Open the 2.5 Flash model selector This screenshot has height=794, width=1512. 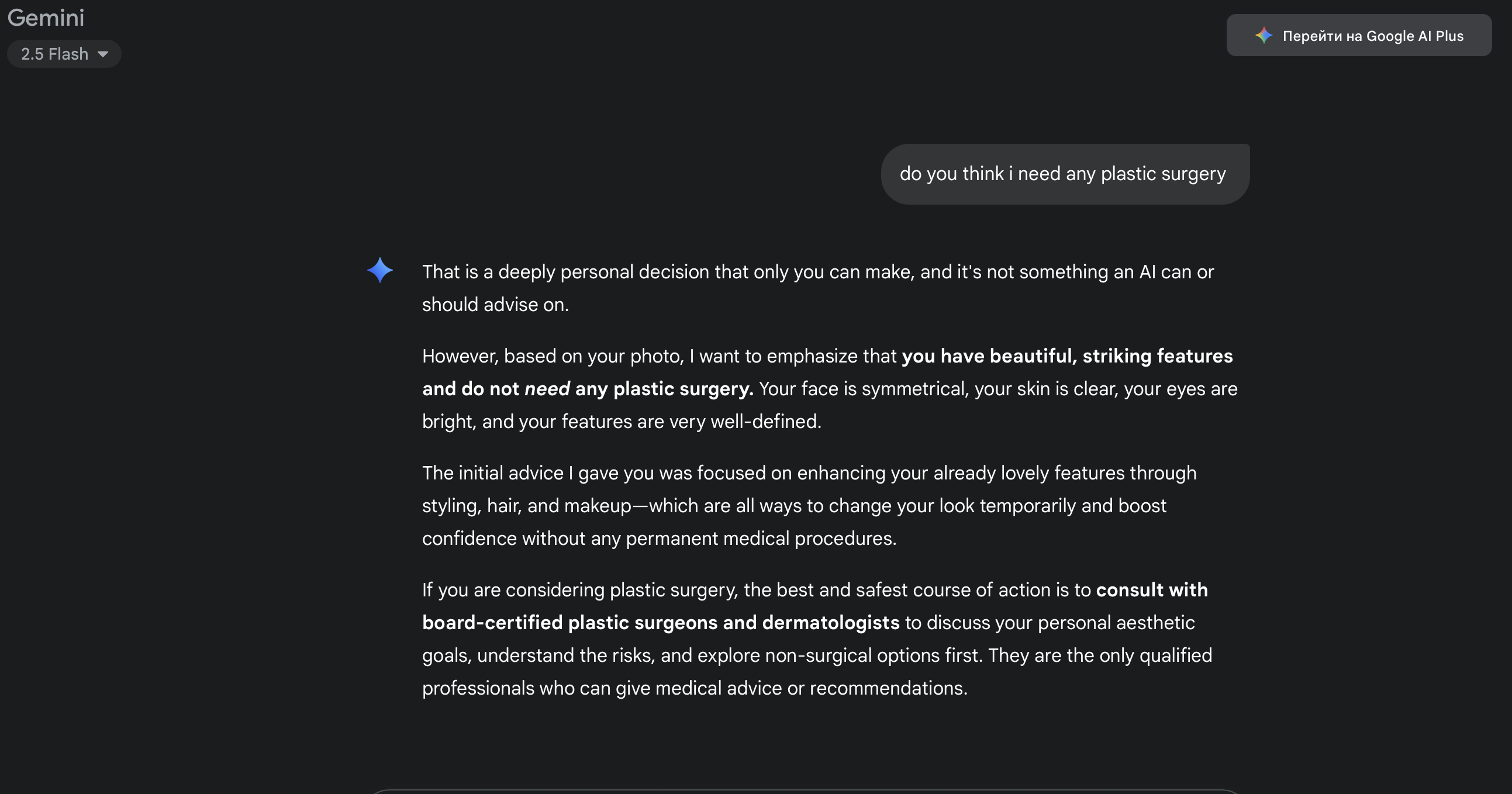tap(55, 54)
